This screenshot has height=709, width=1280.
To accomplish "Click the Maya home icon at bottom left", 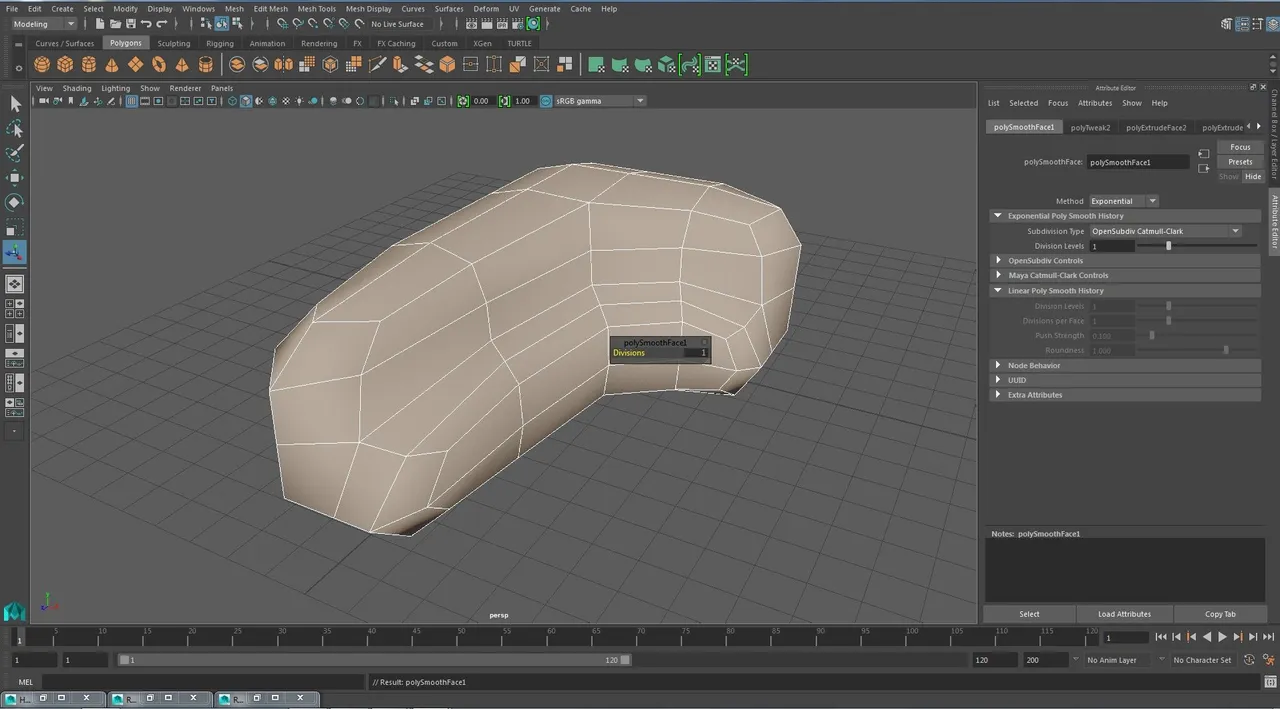I will point(14,610).
